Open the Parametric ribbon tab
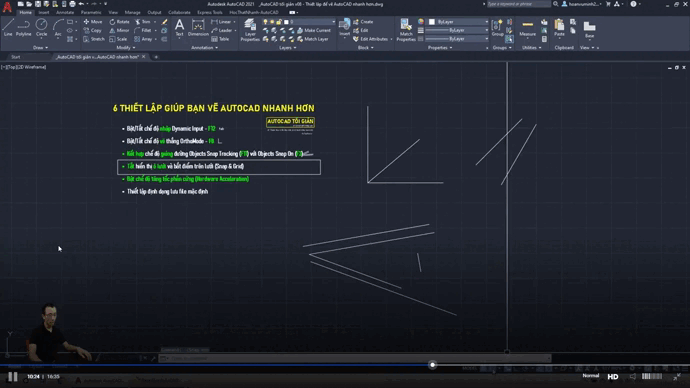 91,13
